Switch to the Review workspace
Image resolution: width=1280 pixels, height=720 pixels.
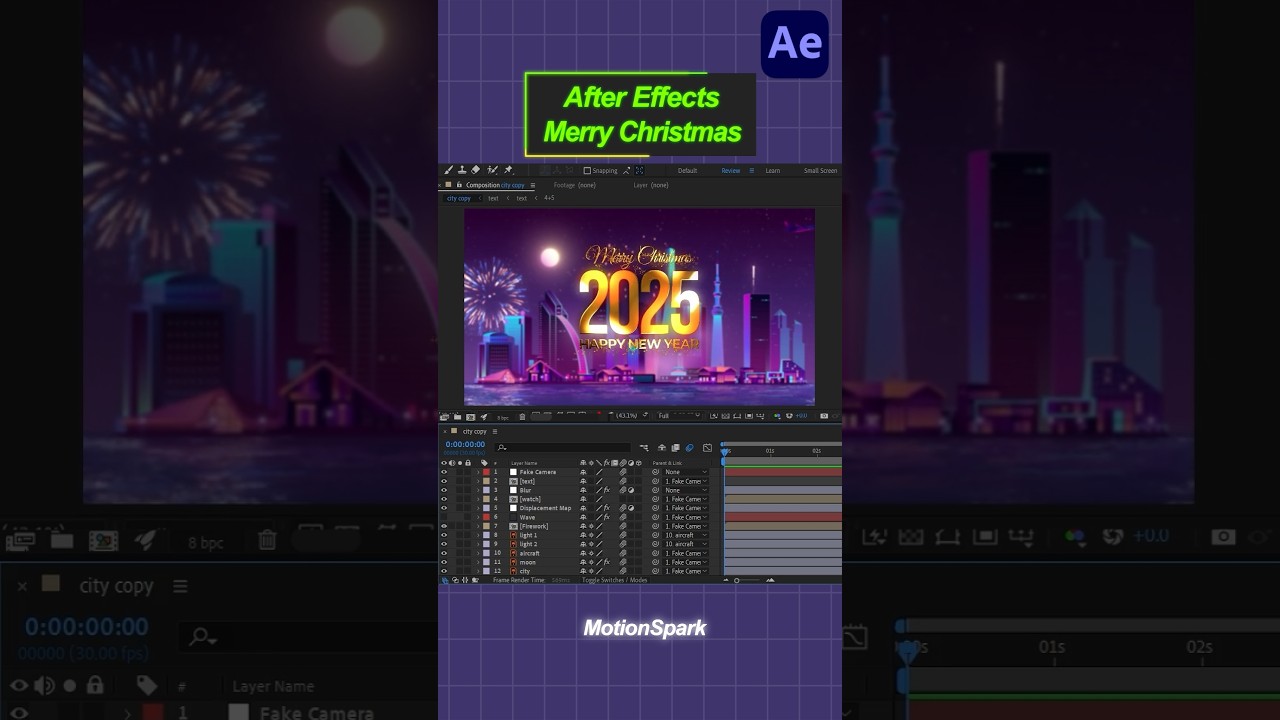click(731, 171)
